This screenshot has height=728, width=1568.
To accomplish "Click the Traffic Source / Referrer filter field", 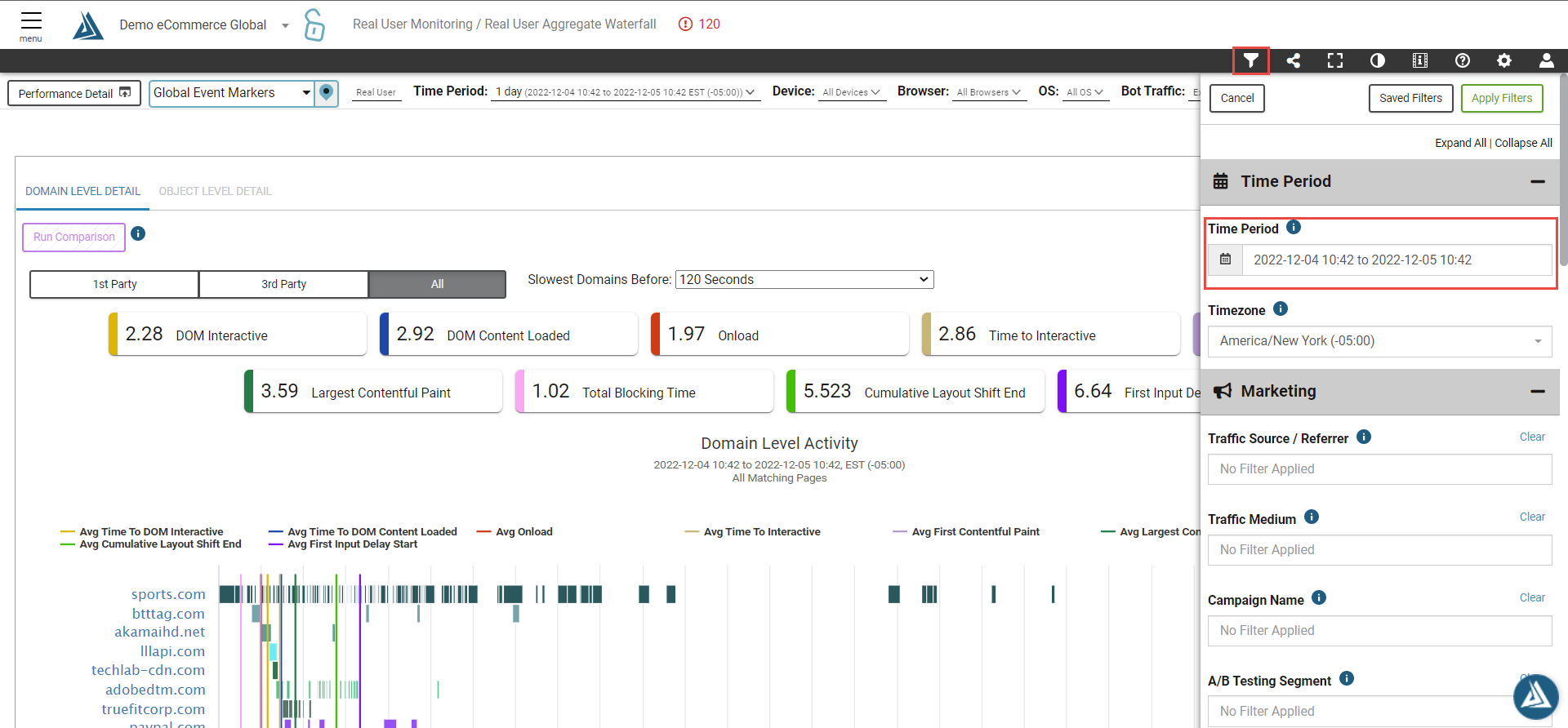I will [x=1380, y=469].
